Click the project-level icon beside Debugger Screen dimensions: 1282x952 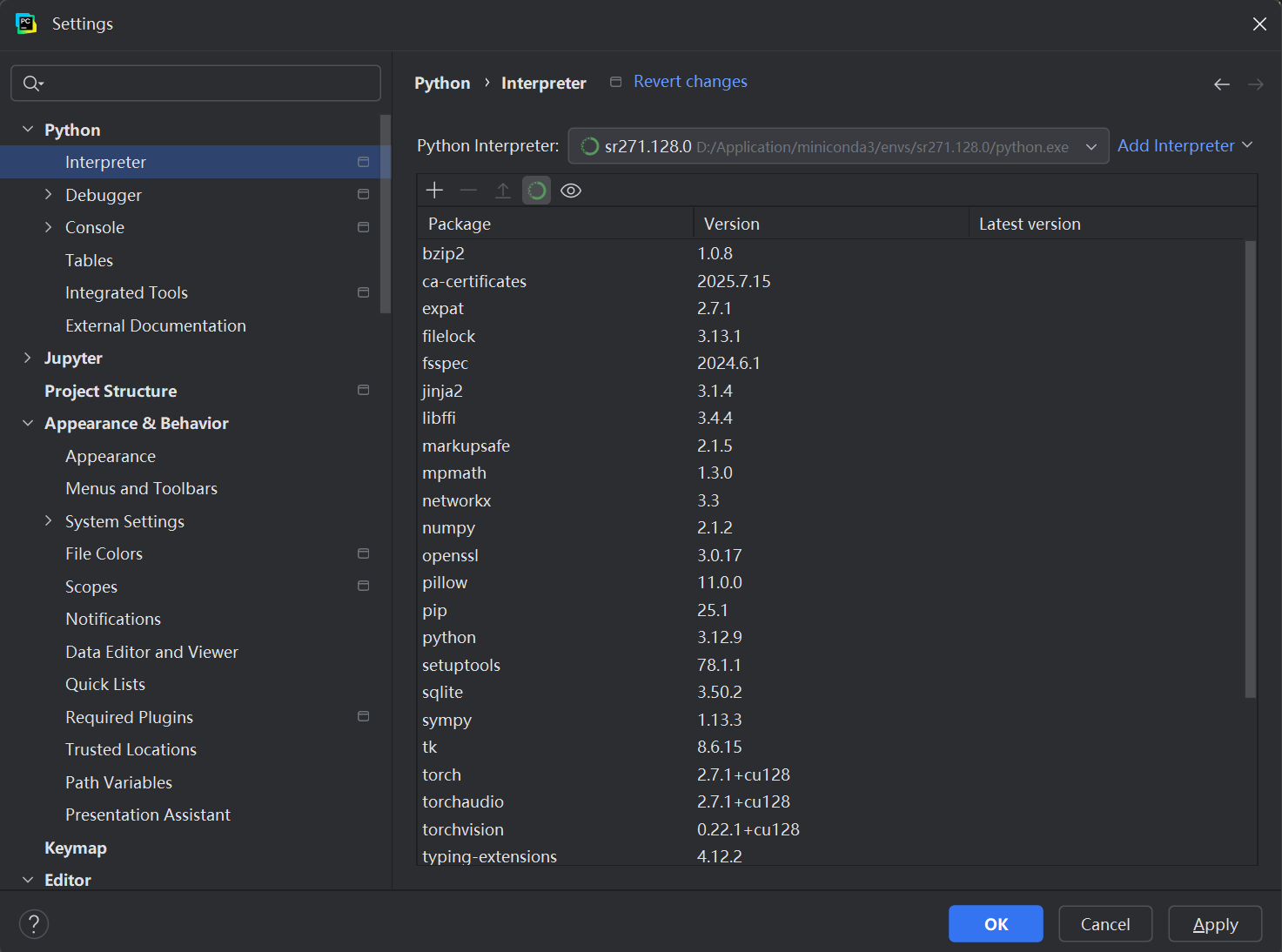coord(363,194)
